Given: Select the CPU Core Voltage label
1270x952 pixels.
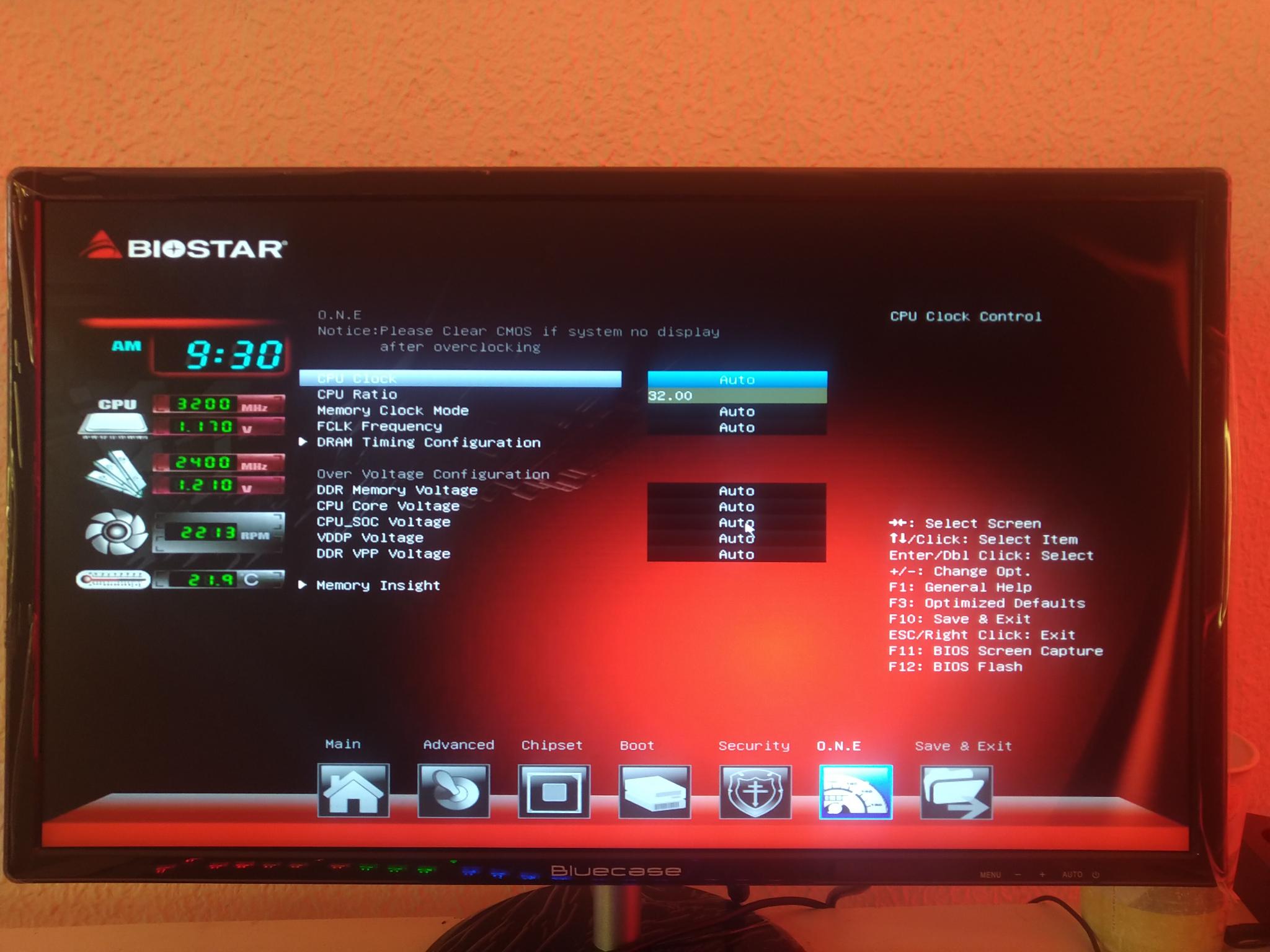Looking at the screenshot, I should pyautogui.click(x=388, y=506).
